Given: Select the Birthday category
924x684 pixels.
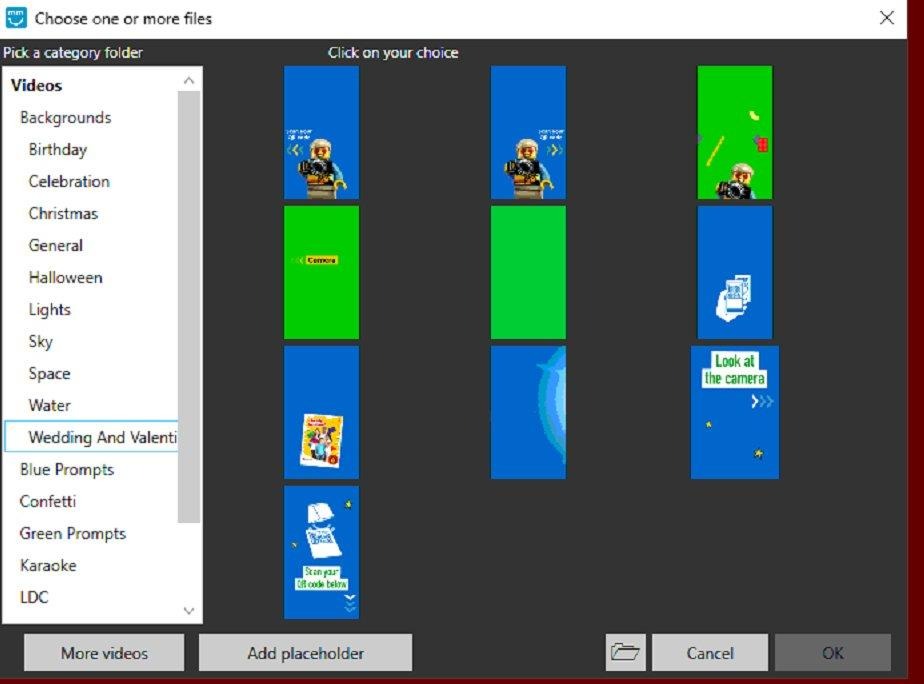Looking at the screenshot, I should (x=58, y=150).
